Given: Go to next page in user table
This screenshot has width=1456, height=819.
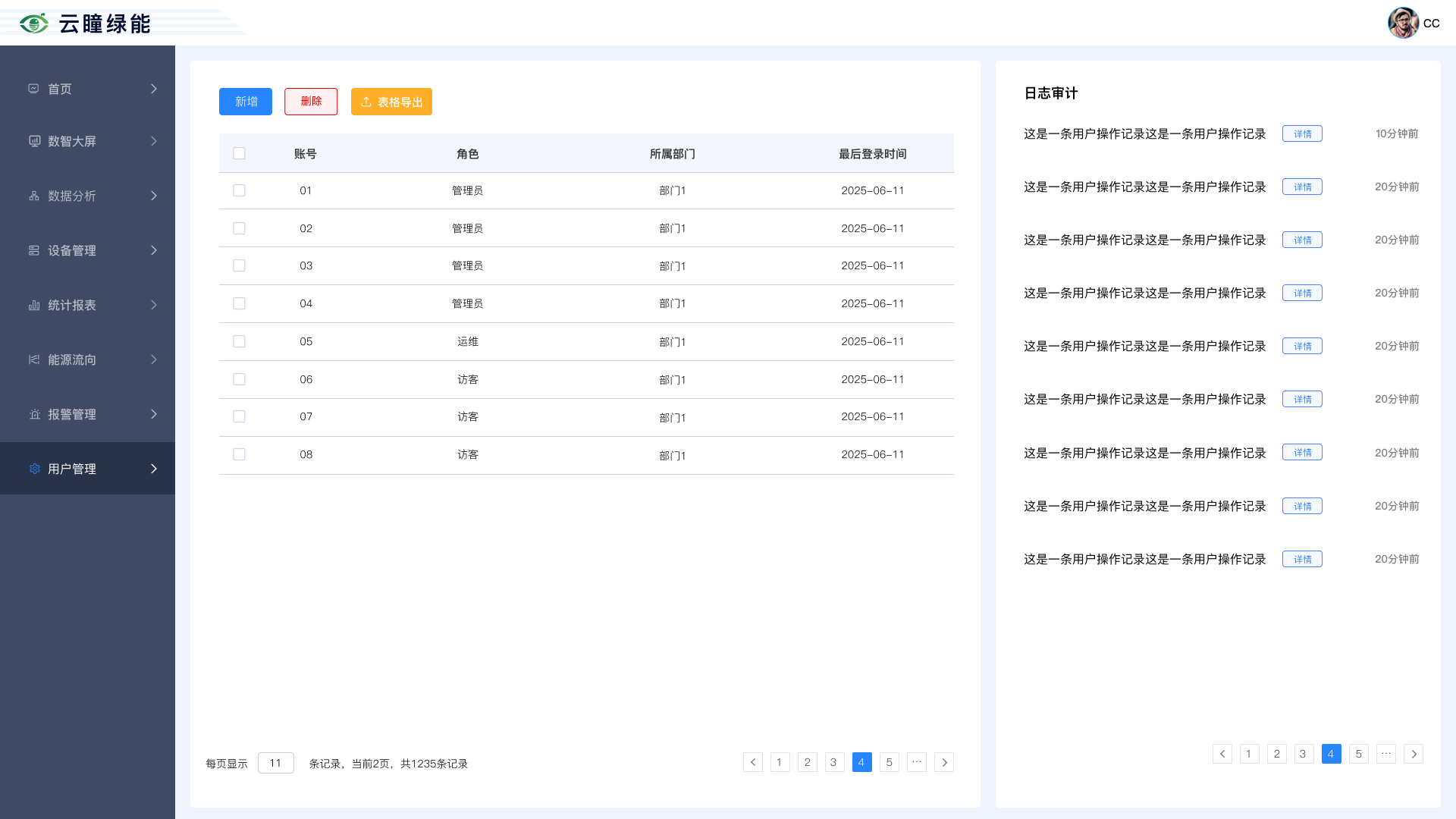Looking at the screenshot, I should [944, 762].
